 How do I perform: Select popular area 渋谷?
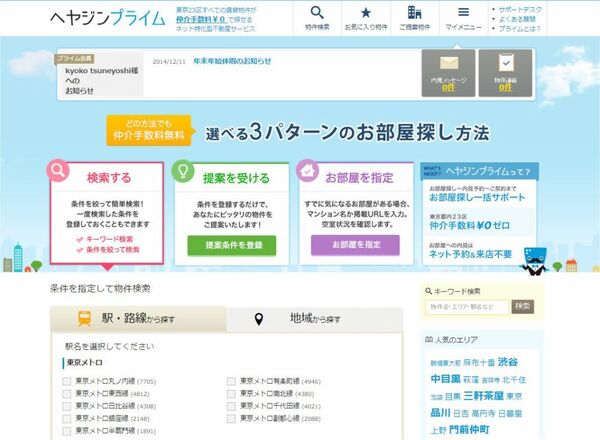pyautogui.click(x=508, y=362)
